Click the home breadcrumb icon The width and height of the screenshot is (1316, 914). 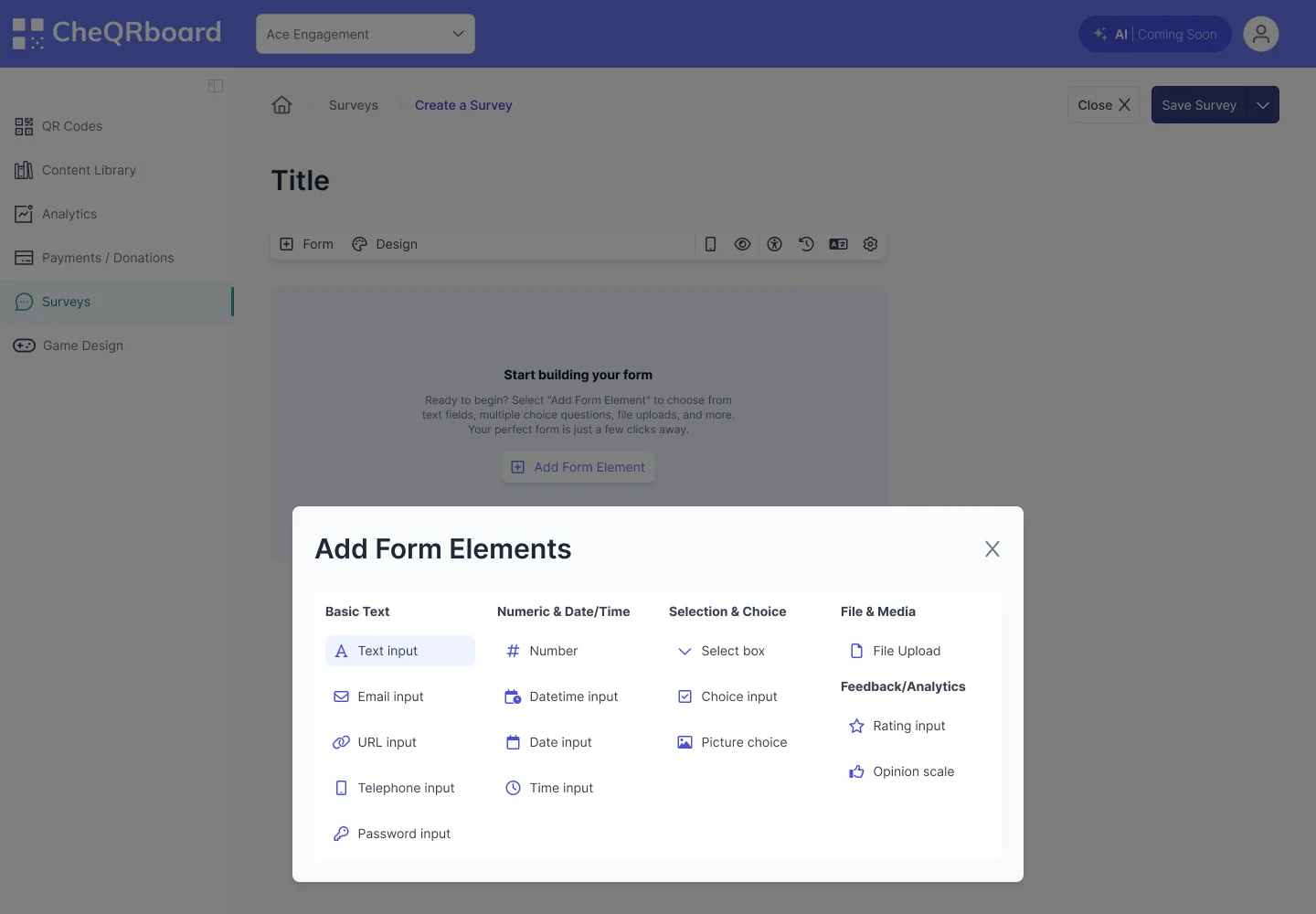tap(282, 105)
